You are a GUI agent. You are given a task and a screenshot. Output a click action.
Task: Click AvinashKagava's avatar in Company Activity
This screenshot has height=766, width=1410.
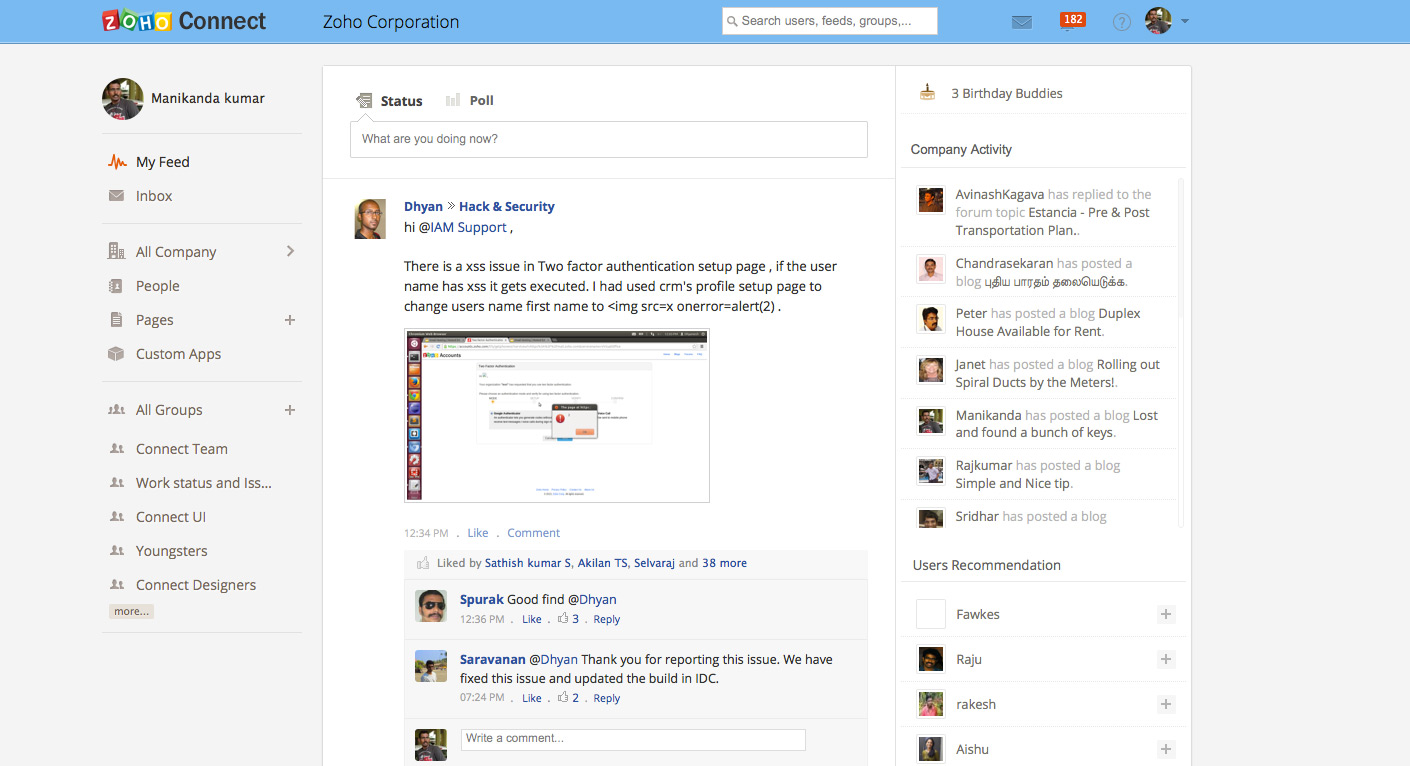tap(931, 200)
